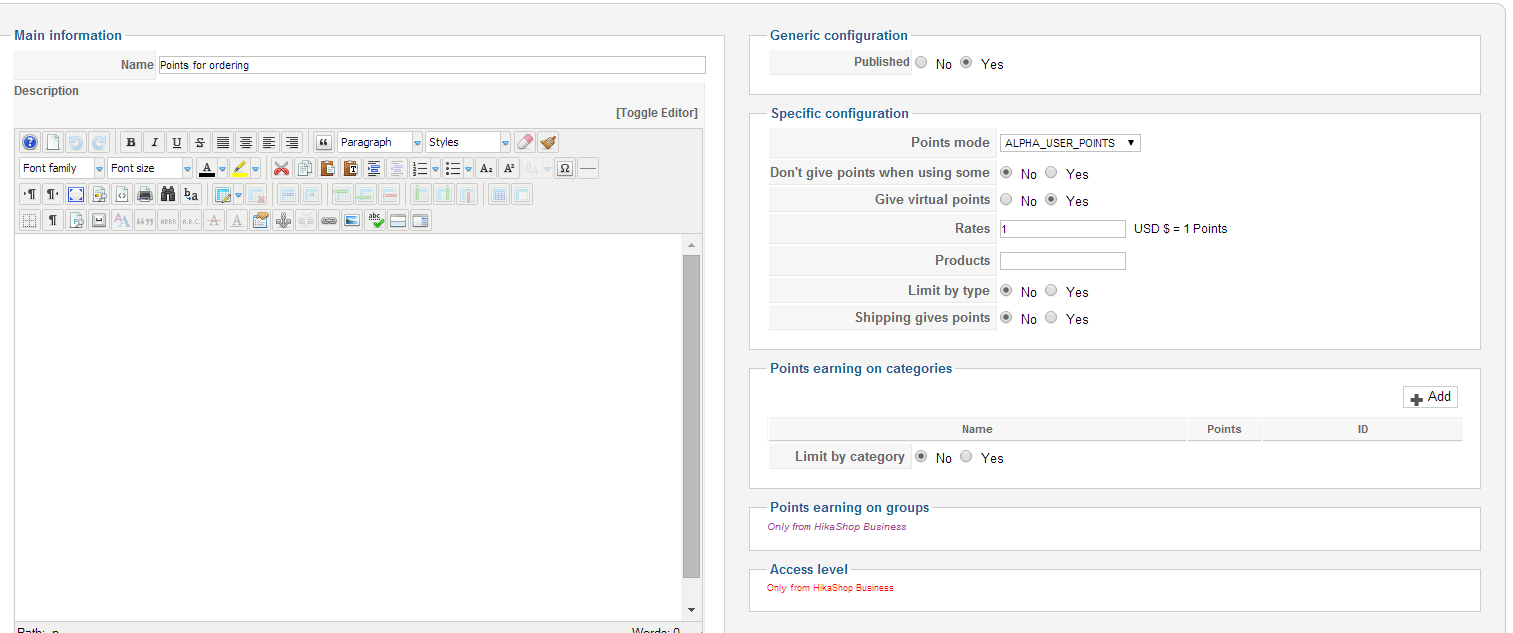This screenshot has width=1513, height=633.
Task: Open the Points mode dropdown
Action: point(1070,143)
